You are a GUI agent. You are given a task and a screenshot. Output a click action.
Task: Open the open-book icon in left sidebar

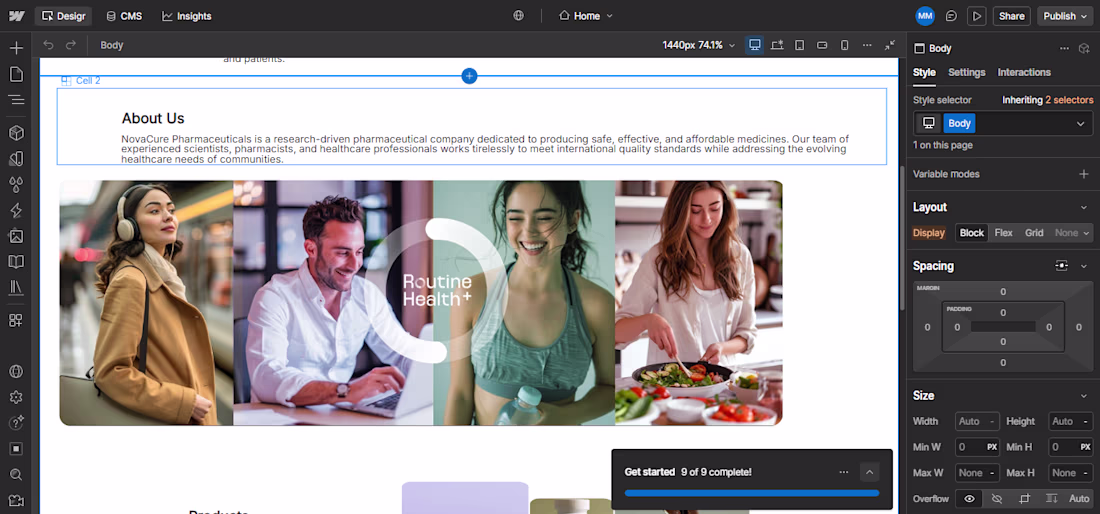[x=16, y=262]
